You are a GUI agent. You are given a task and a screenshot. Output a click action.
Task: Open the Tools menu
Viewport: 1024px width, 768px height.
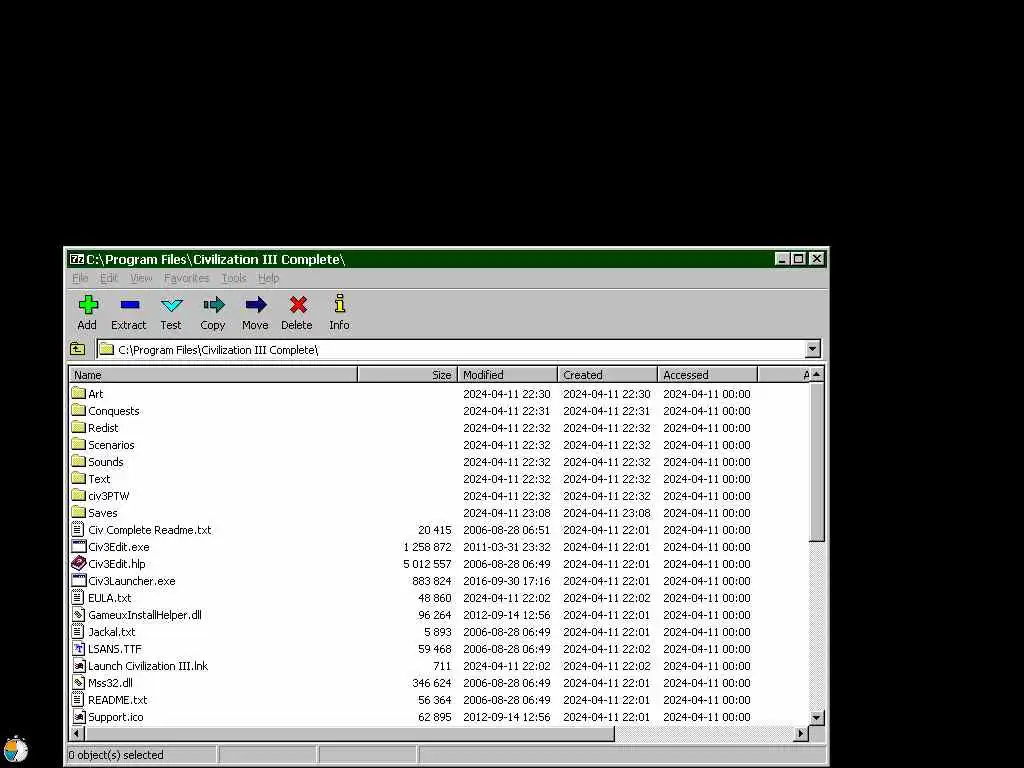pos(234,278)
